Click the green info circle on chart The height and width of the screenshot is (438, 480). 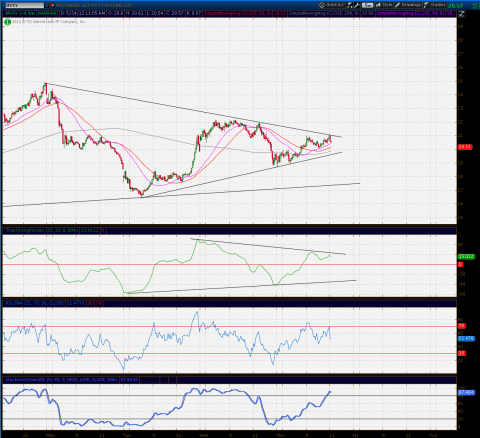pos(7,22)
